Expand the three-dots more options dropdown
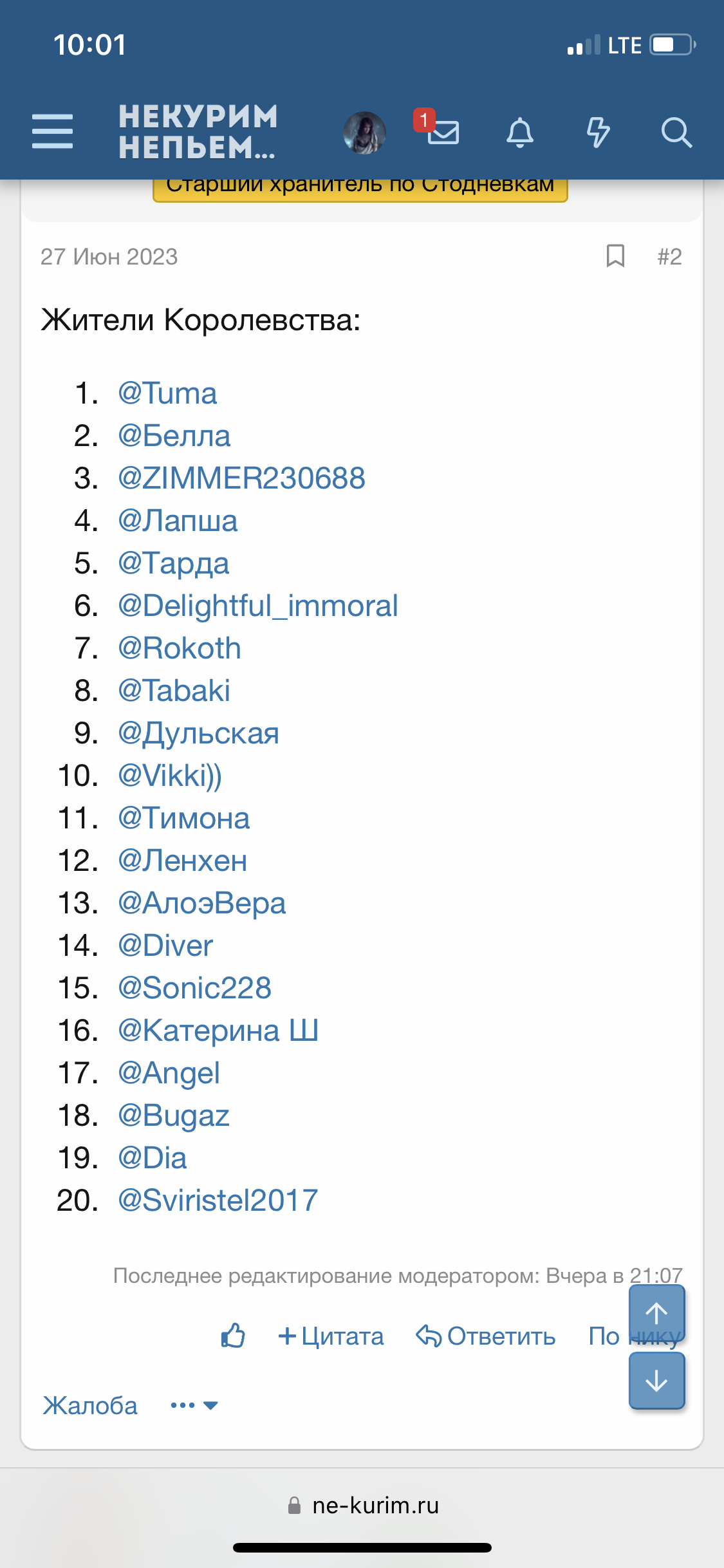The width and height of the screenshot is (724, 1568). point(194,1405)
